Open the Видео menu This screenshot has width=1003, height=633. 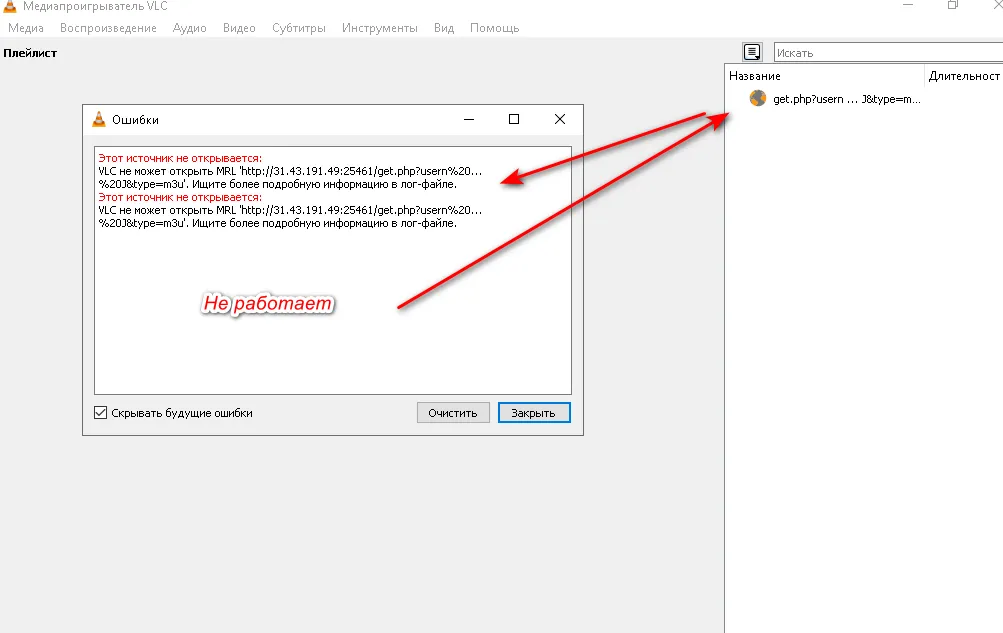[x=239, y=28]
